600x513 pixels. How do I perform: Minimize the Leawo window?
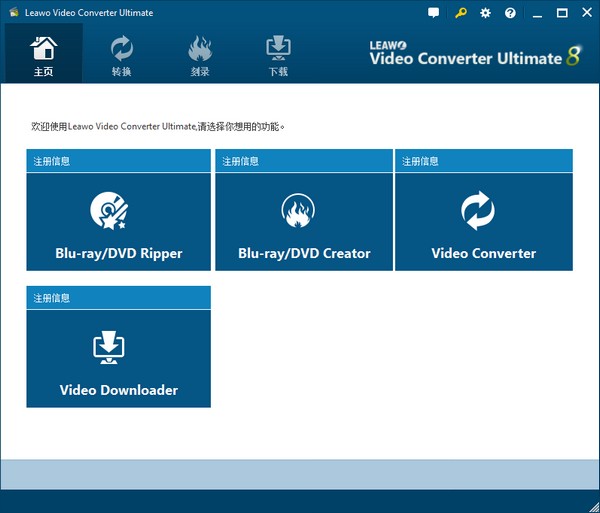[539, 13]
